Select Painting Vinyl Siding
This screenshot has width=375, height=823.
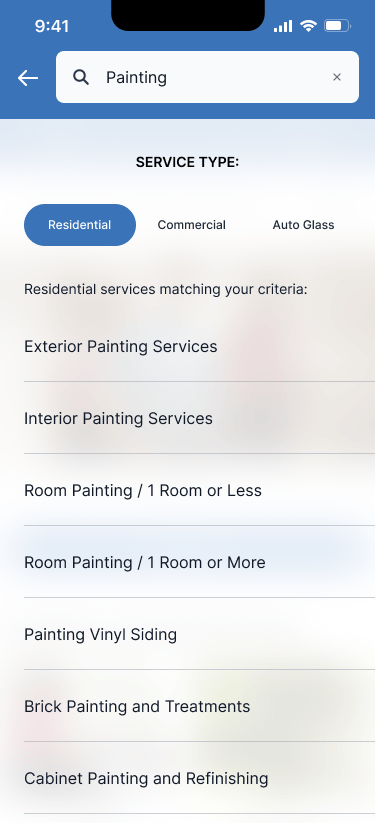tap(200, 634)
